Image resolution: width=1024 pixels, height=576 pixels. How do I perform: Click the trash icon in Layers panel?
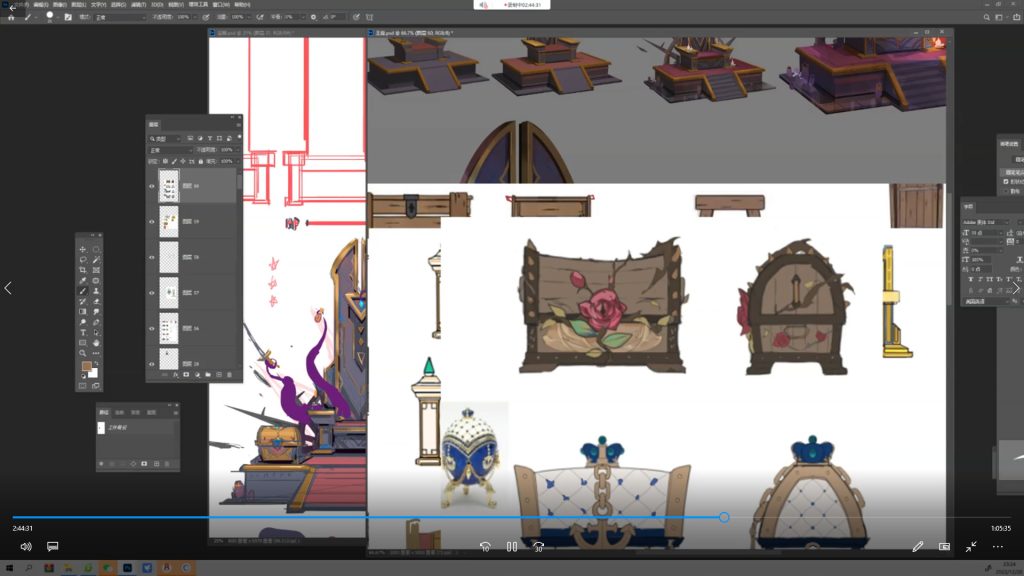229,374
